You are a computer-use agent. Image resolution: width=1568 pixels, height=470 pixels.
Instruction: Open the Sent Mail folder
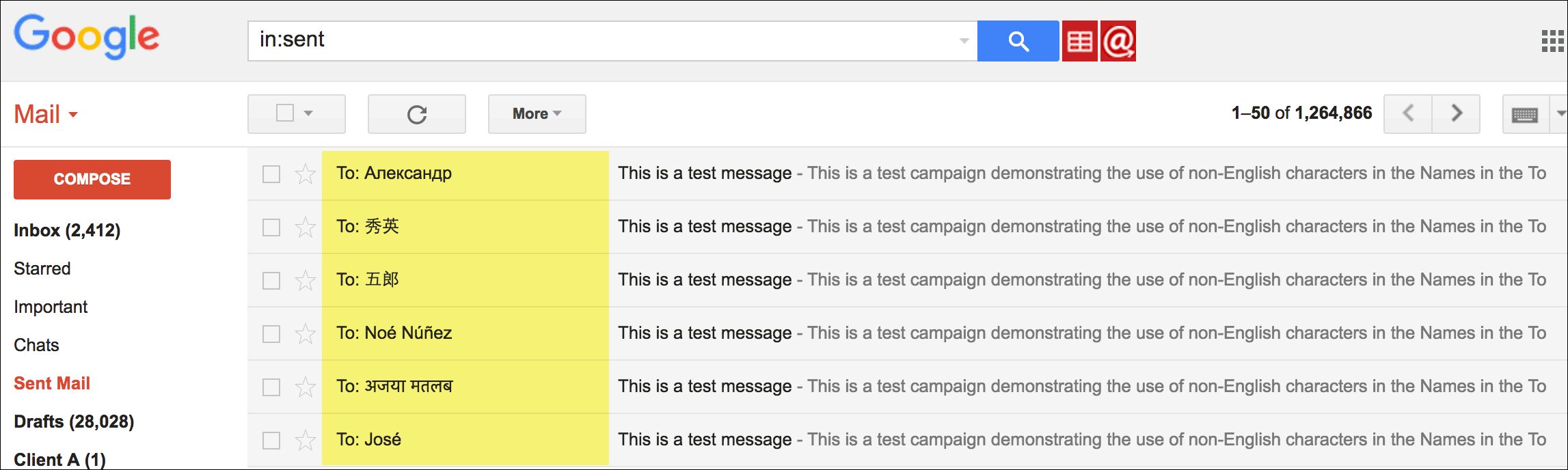(x=52, y=383)
